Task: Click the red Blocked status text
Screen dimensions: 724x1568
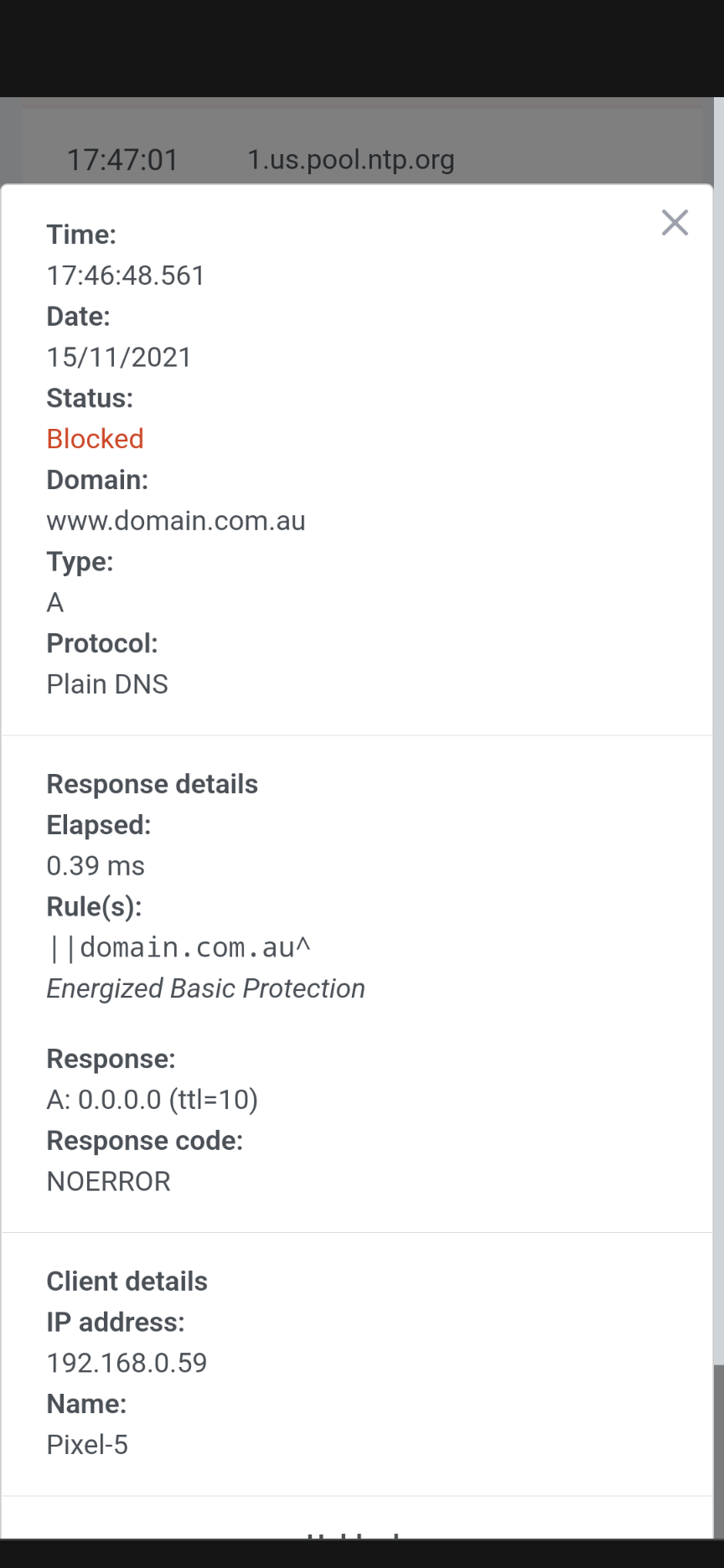Action: (x=95, y=439)
